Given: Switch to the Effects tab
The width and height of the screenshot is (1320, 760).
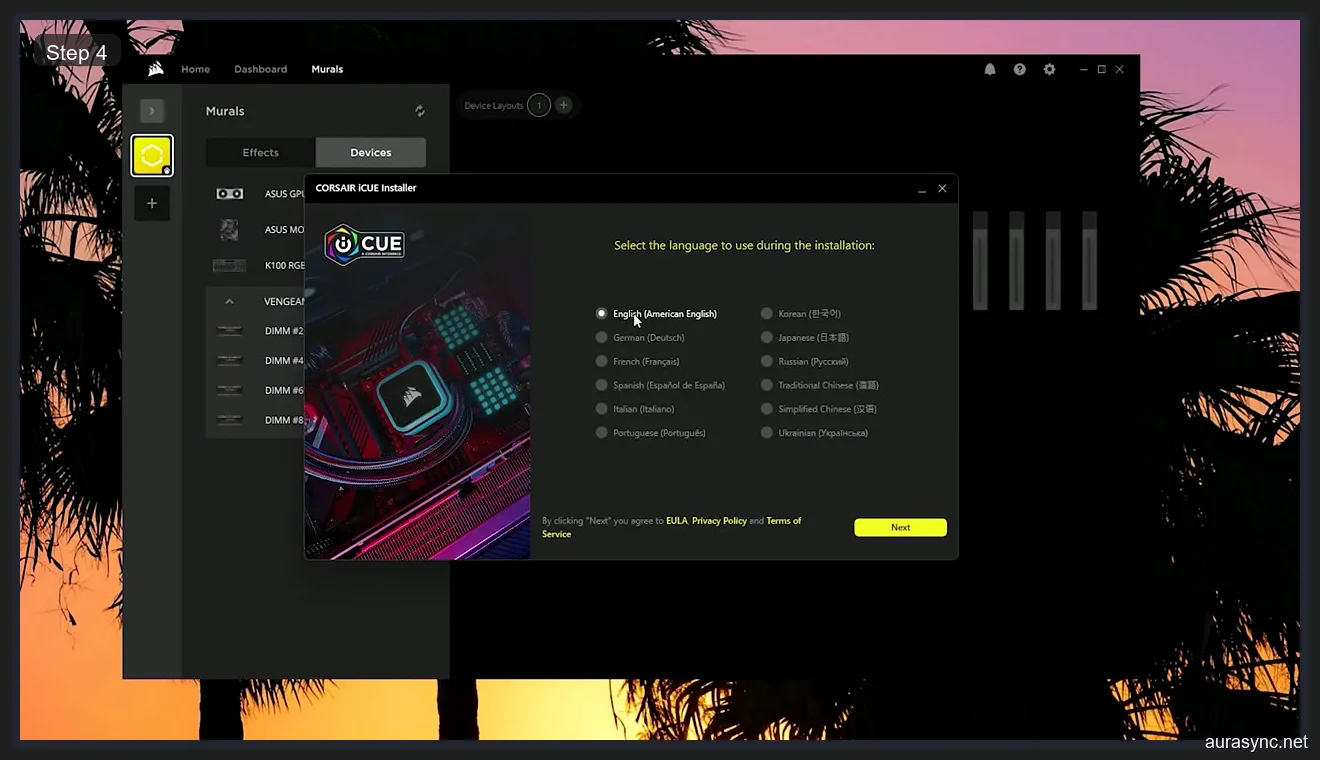Looking at the screenshot, I should (260, 152).
